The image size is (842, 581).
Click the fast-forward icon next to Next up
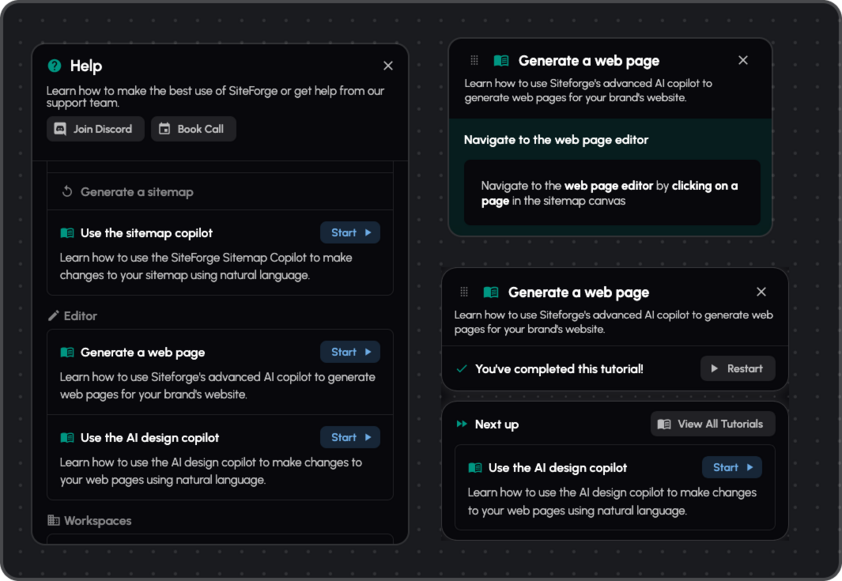pyautogui.click(x=464, y=424)
